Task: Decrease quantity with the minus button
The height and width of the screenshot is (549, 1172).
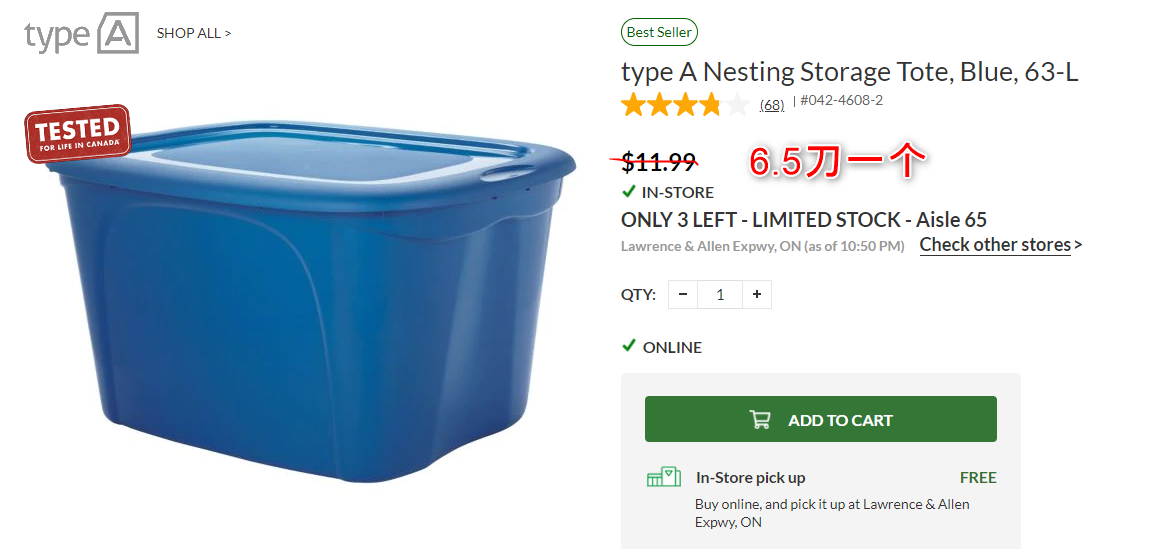Action: pyautogui.click(x=683, y=294)
